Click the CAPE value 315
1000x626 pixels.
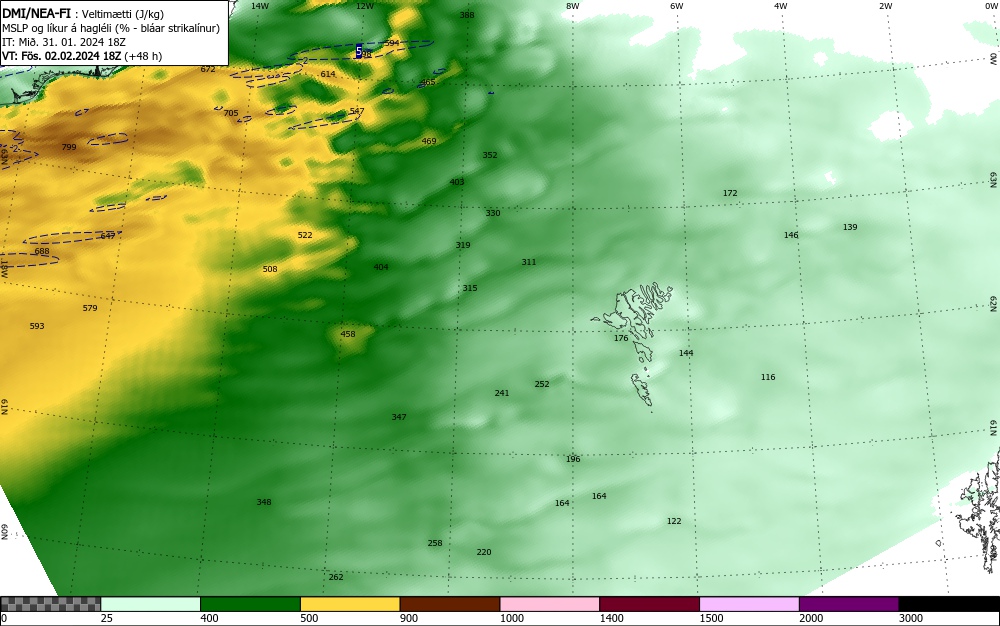tap(470, 288)
